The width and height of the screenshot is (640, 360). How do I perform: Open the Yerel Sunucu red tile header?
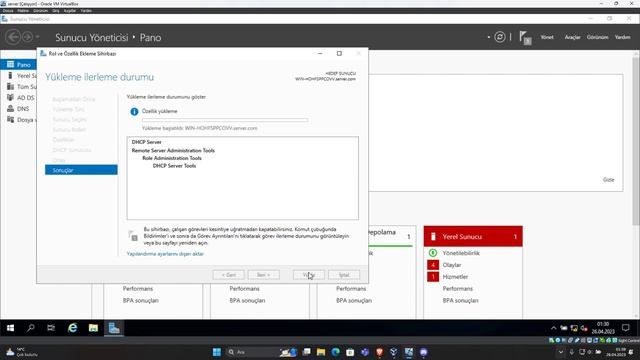click(x=473, y=236)
